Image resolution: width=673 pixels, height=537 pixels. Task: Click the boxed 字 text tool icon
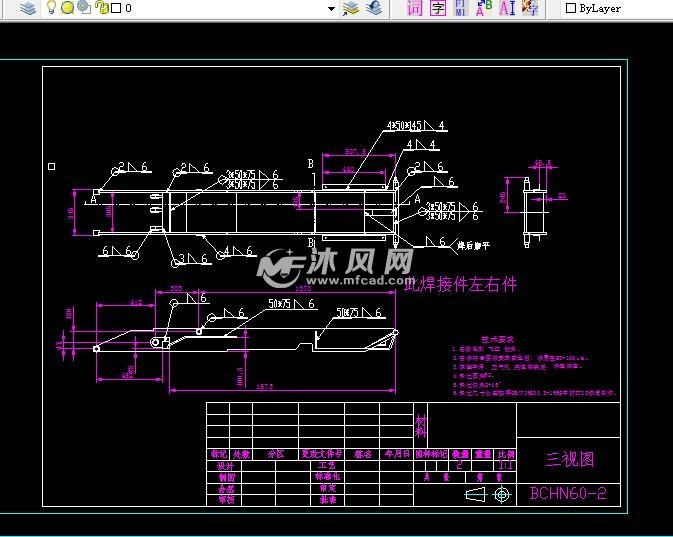click(438, 8)
